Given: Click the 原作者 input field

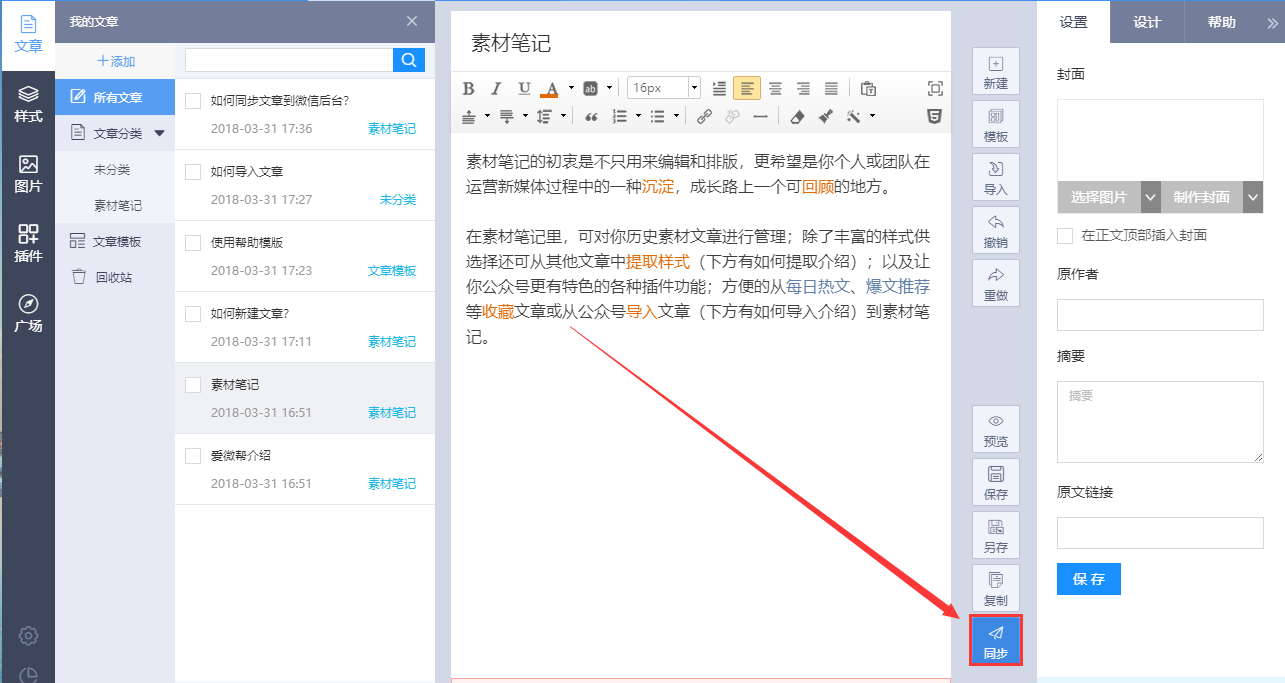Looking at the screenshot, I should click(1160, 315).
